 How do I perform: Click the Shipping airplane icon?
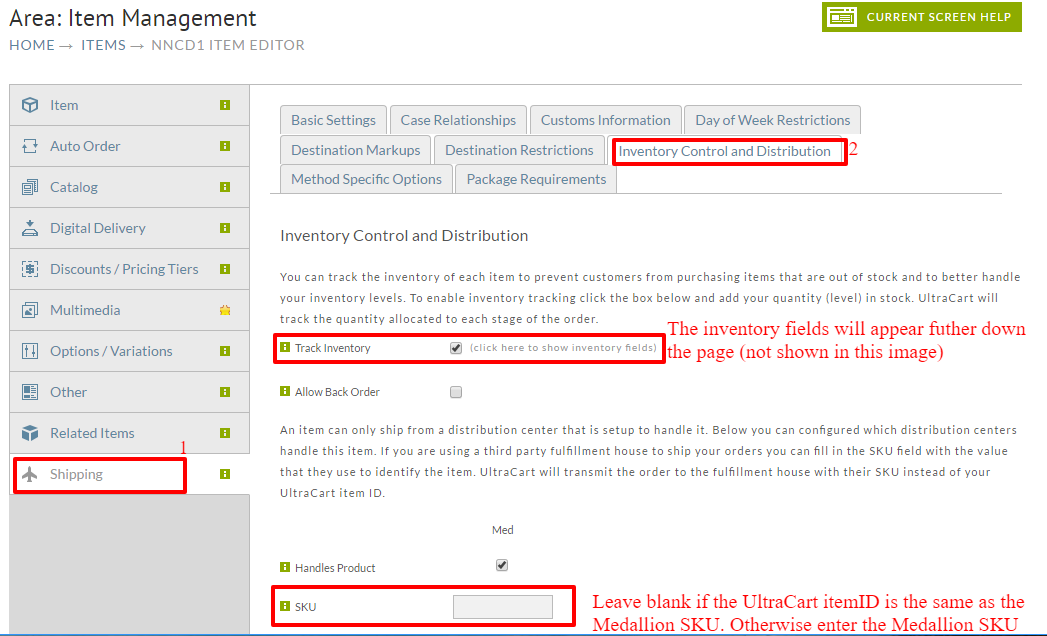[29, 474]
